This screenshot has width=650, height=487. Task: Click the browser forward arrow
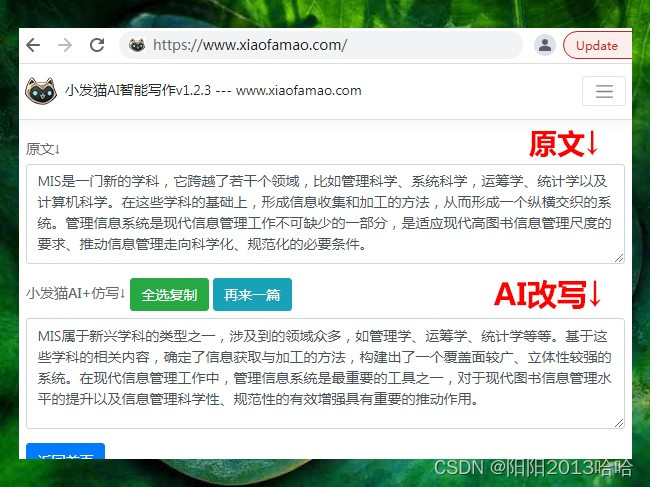pyautogui.click(x=65, y=45)
